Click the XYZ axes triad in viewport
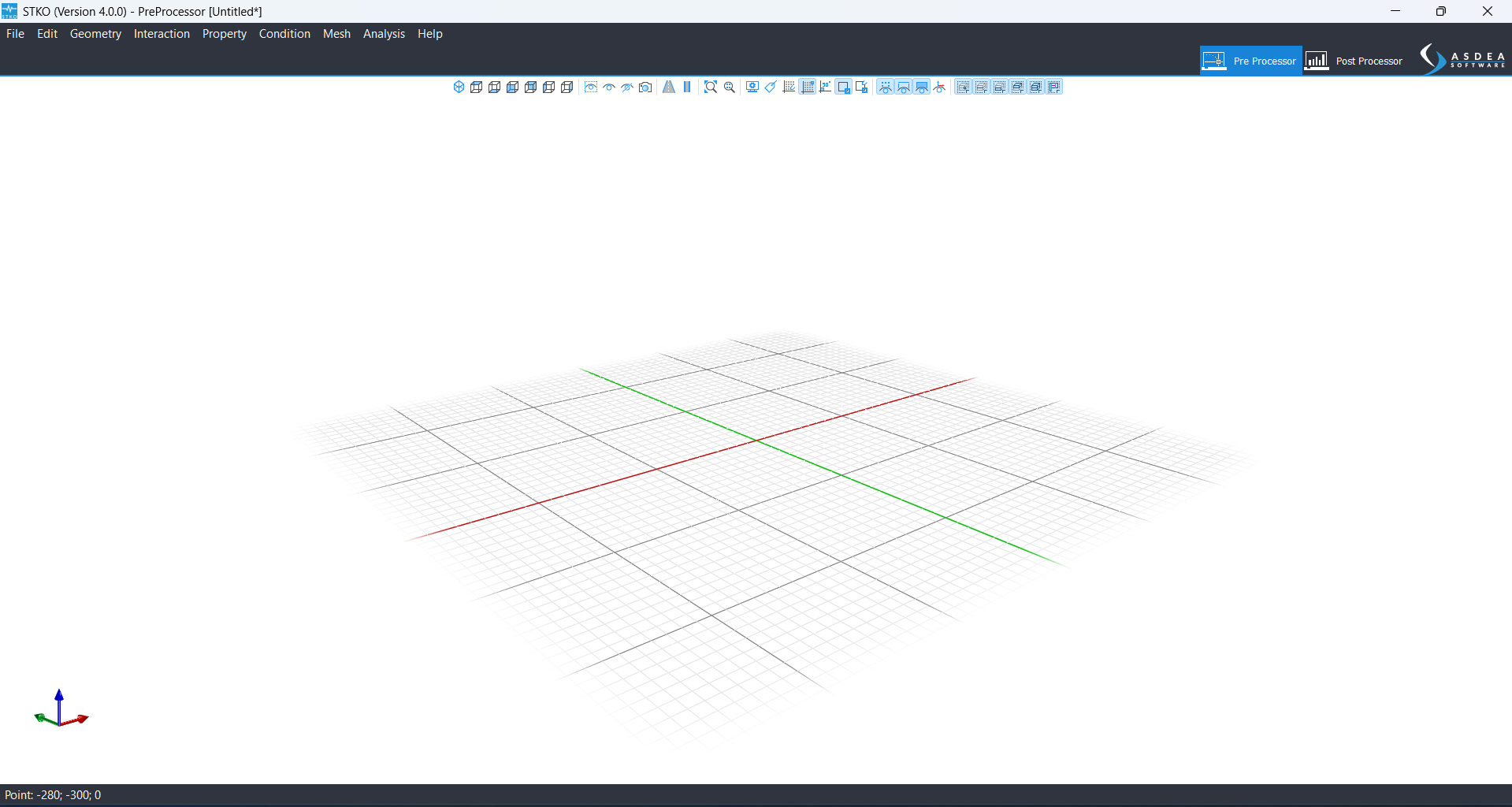1512x807 pixels. pos(61,708)
